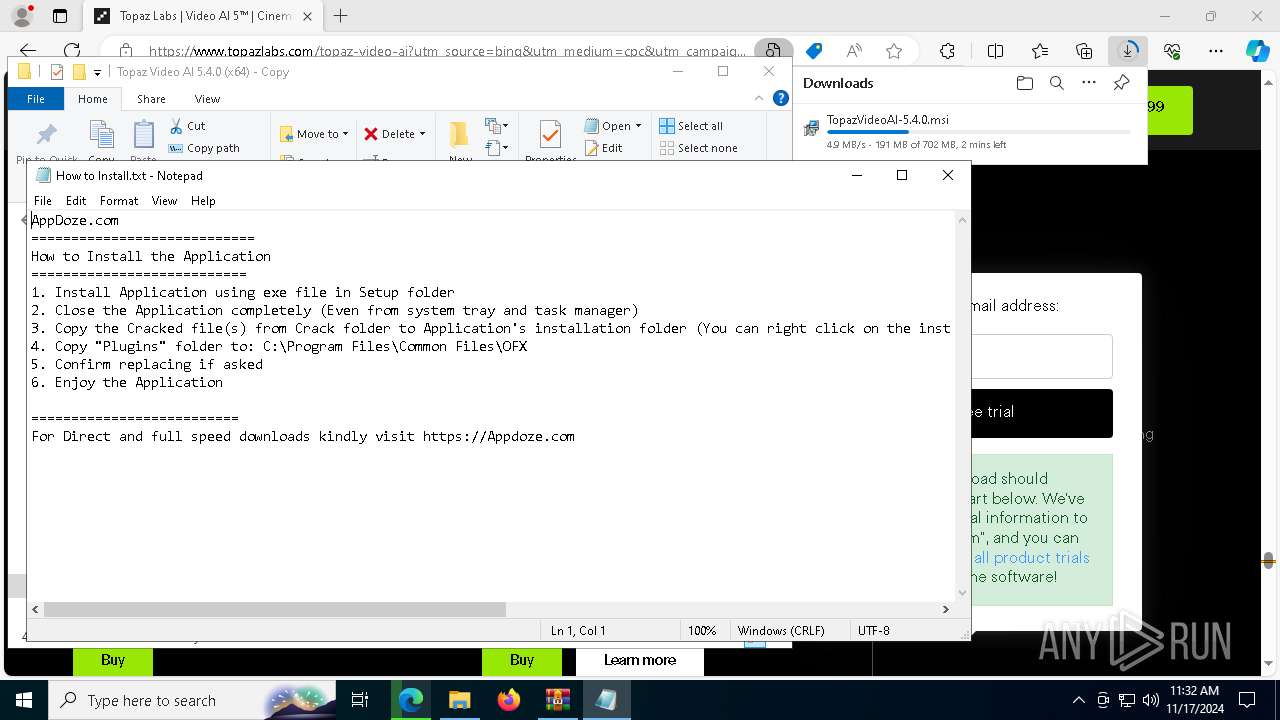Toggle the Edge Downloads button
Screen dimensions: 1280x720
pos(1128,51)
